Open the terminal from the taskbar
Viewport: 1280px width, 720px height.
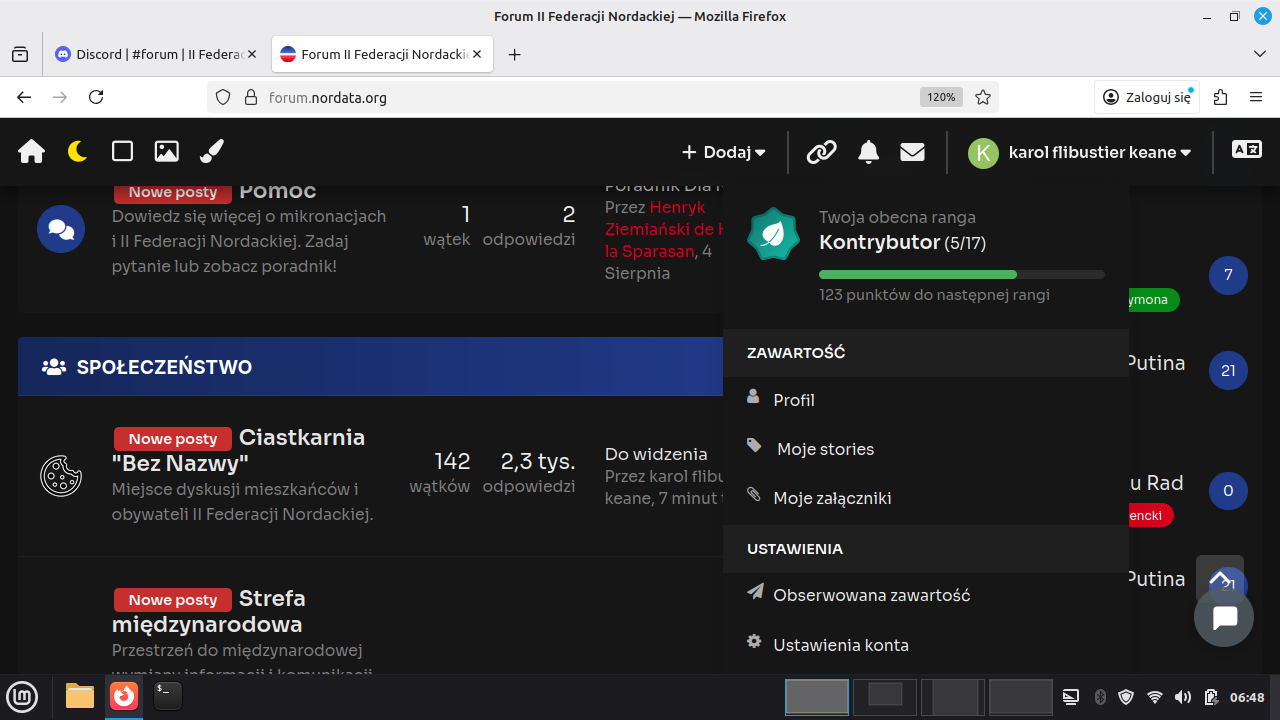(x=167, y=696)
